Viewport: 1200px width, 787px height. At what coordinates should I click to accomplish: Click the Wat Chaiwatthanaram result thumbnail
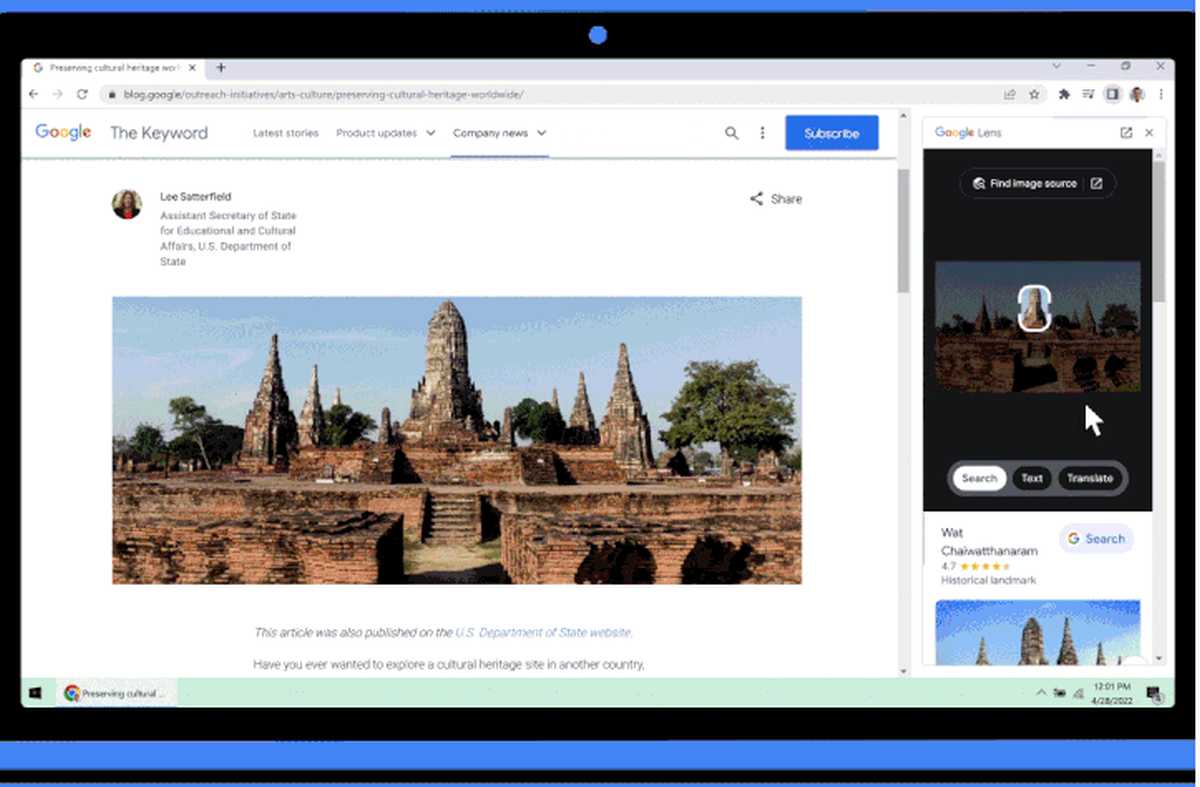(1037, 632)
